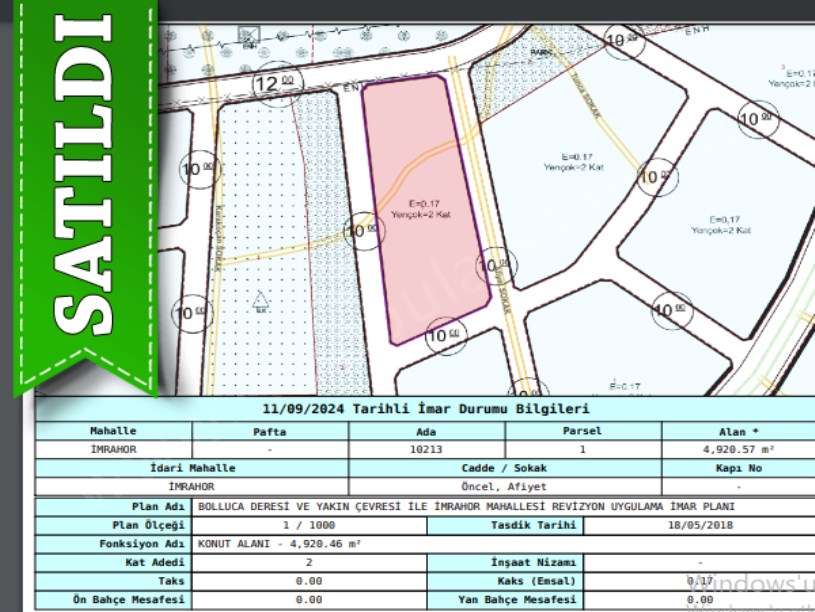Click the triangle survey symbol in dotted area
Viewport: 815px width, 612px height.
coord(261,298)
